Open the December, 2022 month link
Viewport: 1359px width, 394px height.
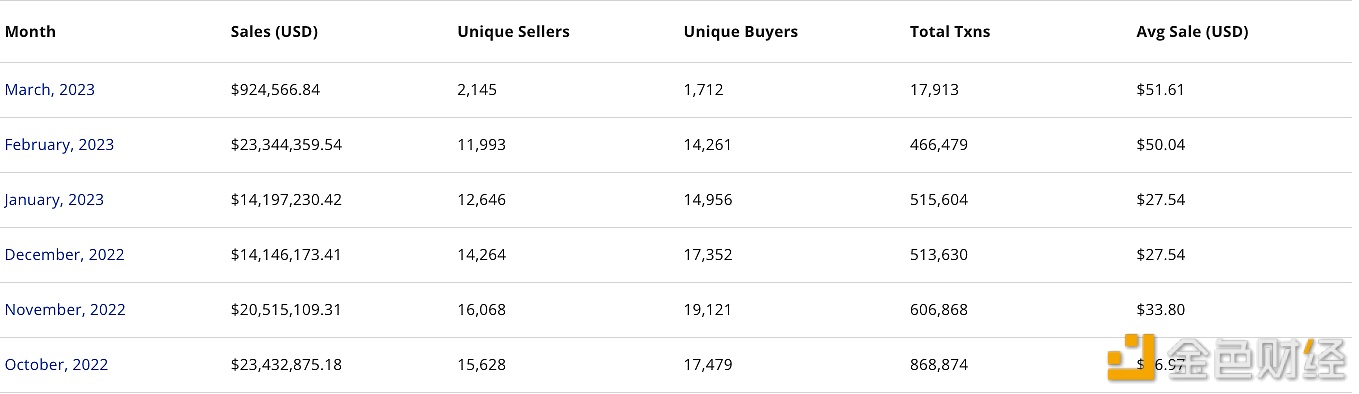coord(65,255)
